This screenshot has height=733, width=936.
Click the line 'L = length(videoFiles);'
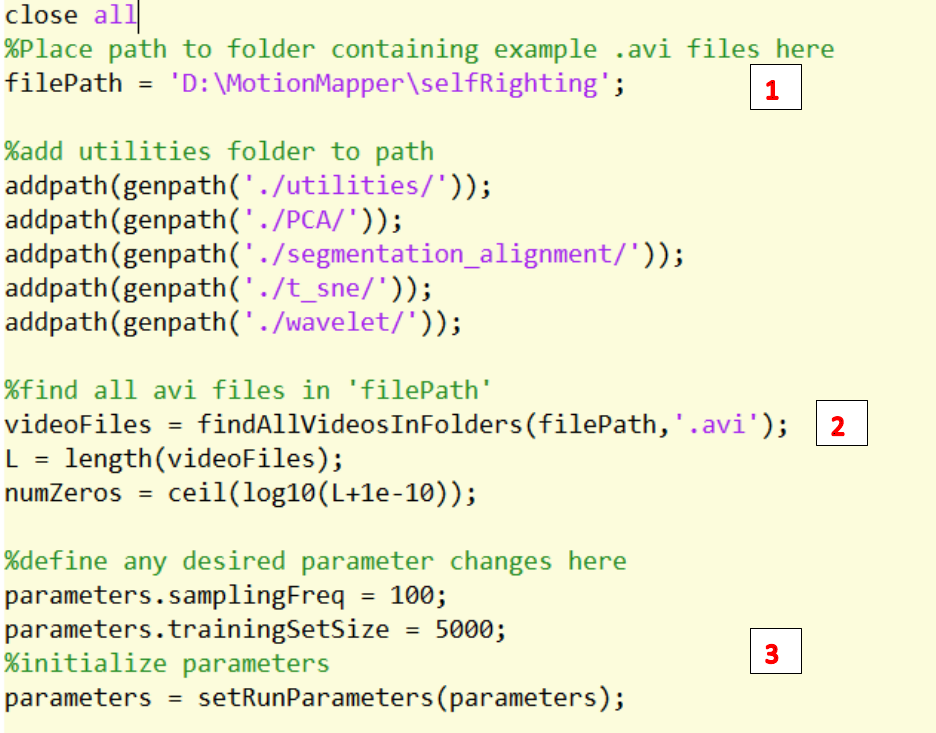174,458
